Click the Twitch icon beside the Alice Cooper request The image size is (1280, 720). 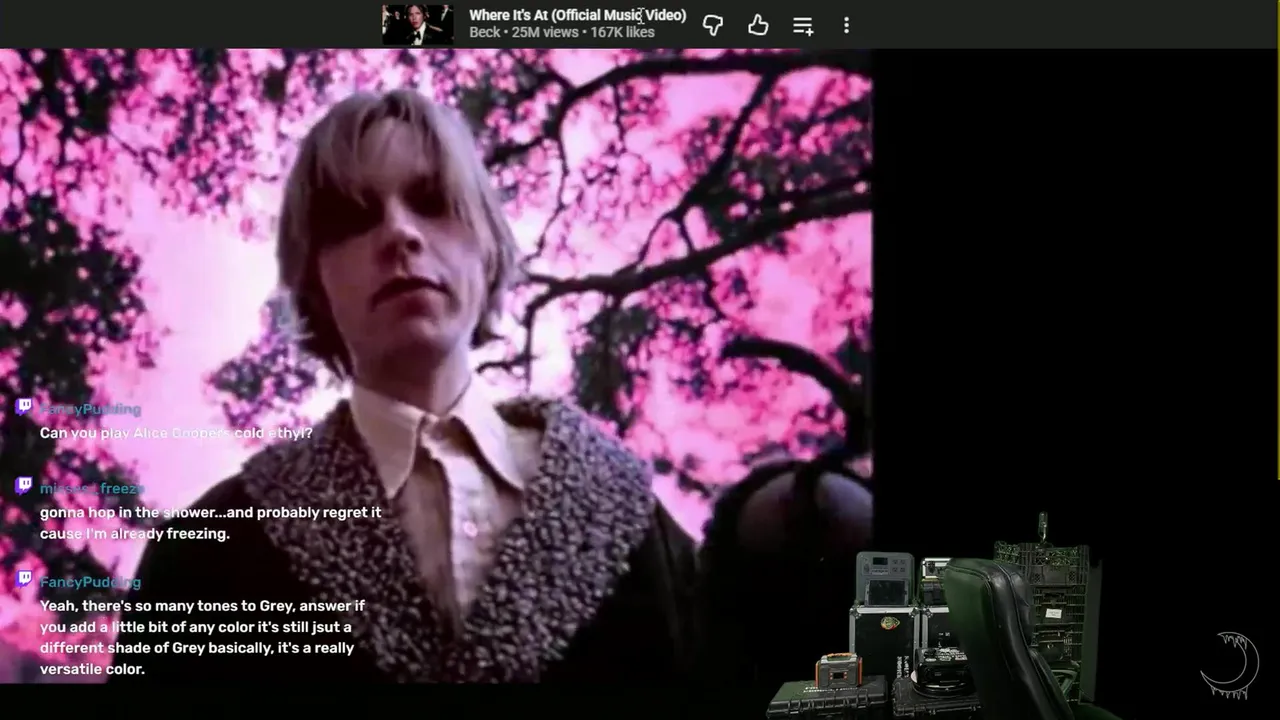[24, 406]
